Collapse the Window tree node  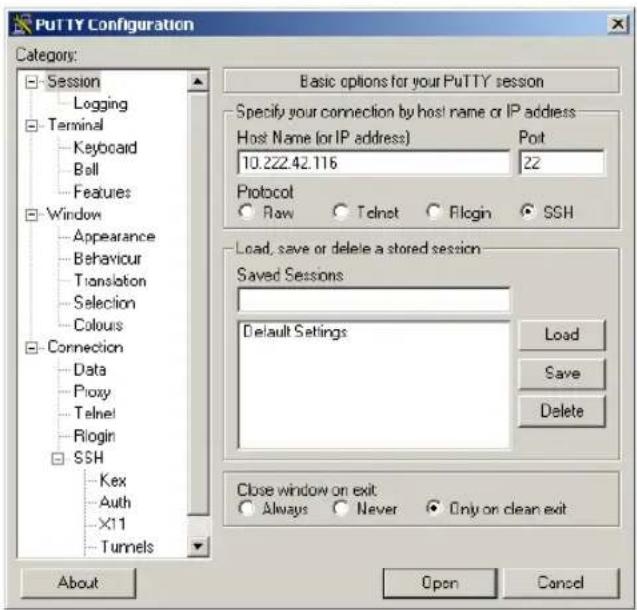pos(31,214)
